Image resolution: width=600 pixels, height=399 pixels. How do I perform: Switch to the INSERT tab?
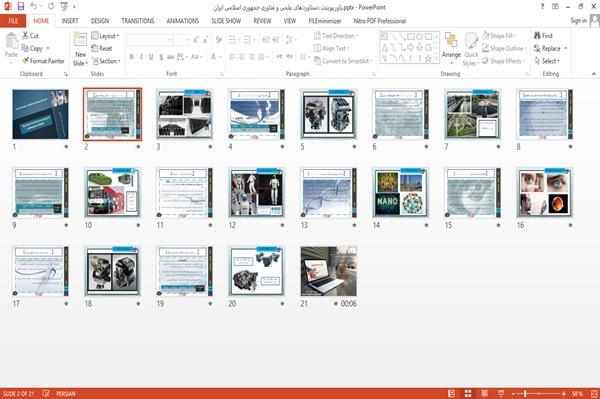70,21
